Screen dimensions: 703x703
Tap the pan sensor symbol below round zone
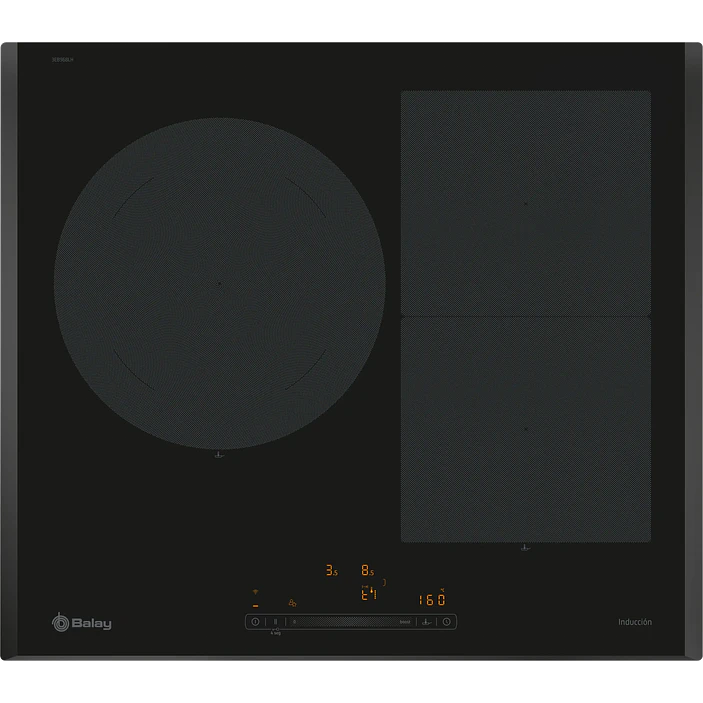click(219, 456)
